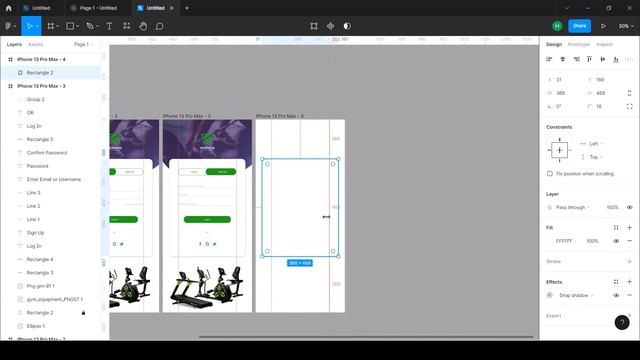Open shape tools dropdown arrow
This screenshot has width=640, height=360.
pos(77,26)
